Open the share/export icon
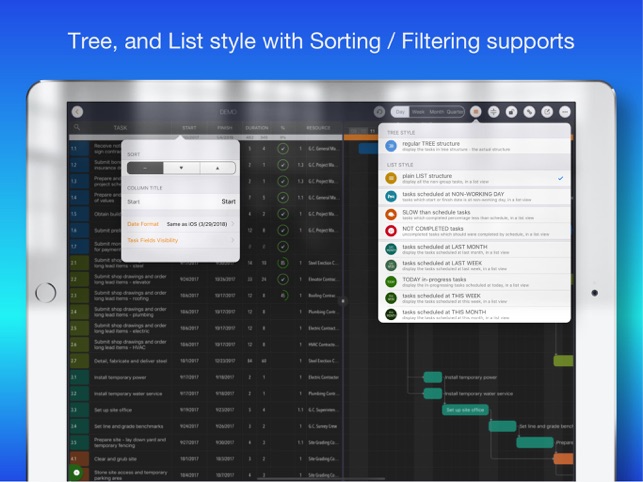Screen dimensions: 643x482 click(x=547, y=112)
